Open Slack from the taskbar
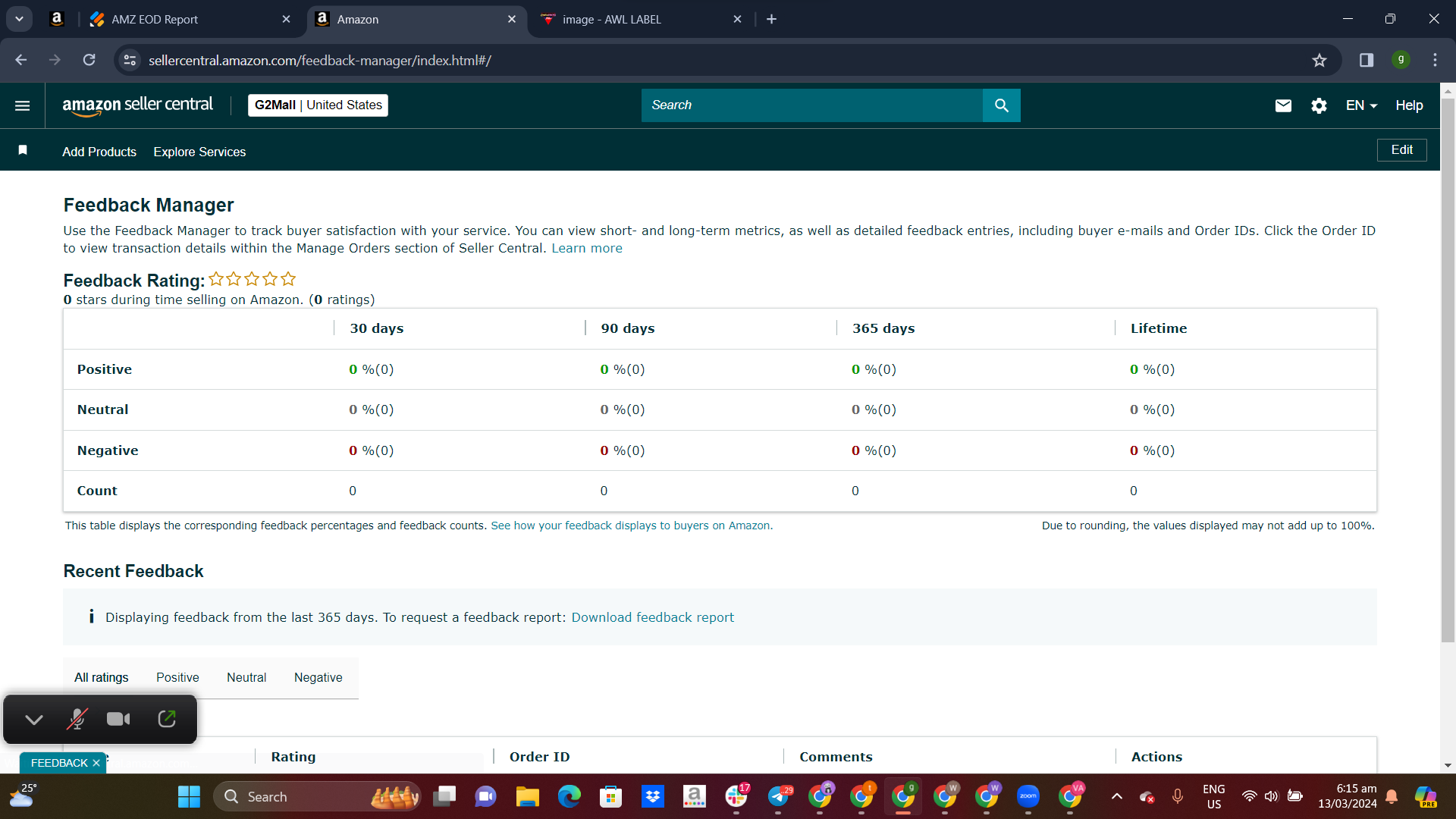 (x=736, y=797)
